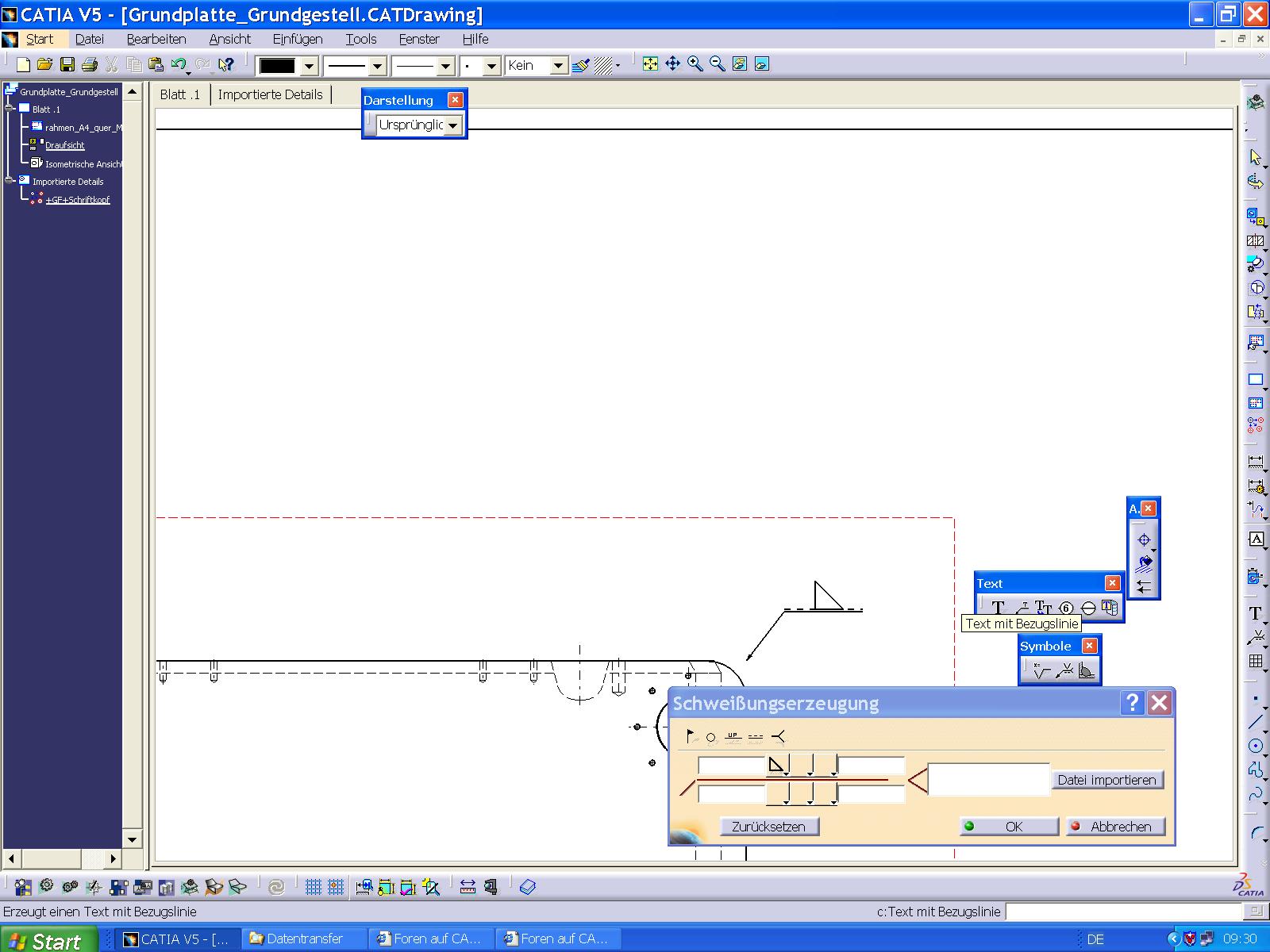Save the drawing with the floppy icon
This screenshot has height=952, width=1270.
point(67,65)
